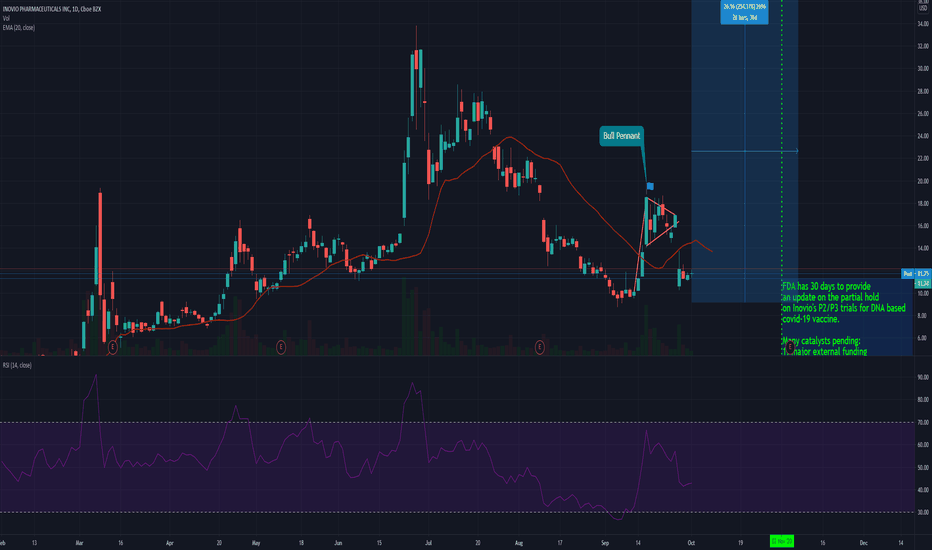This screenshot has height=550, width=932.
Task: Select the 'Many catalysts pending:' text line
Action: [821, 341]
